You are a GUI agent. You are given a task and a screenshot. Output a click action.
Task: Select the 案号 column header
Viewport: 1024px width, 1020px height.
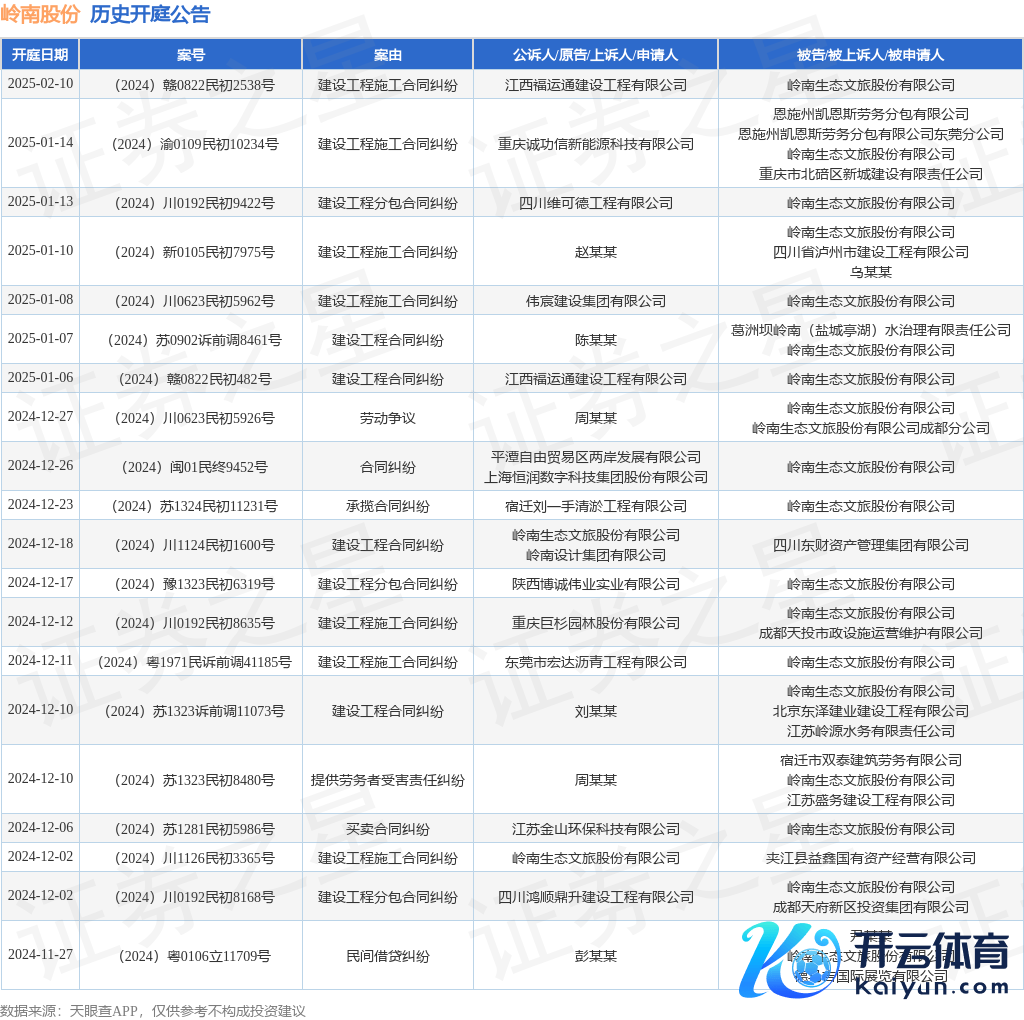[x=190, y=55]
